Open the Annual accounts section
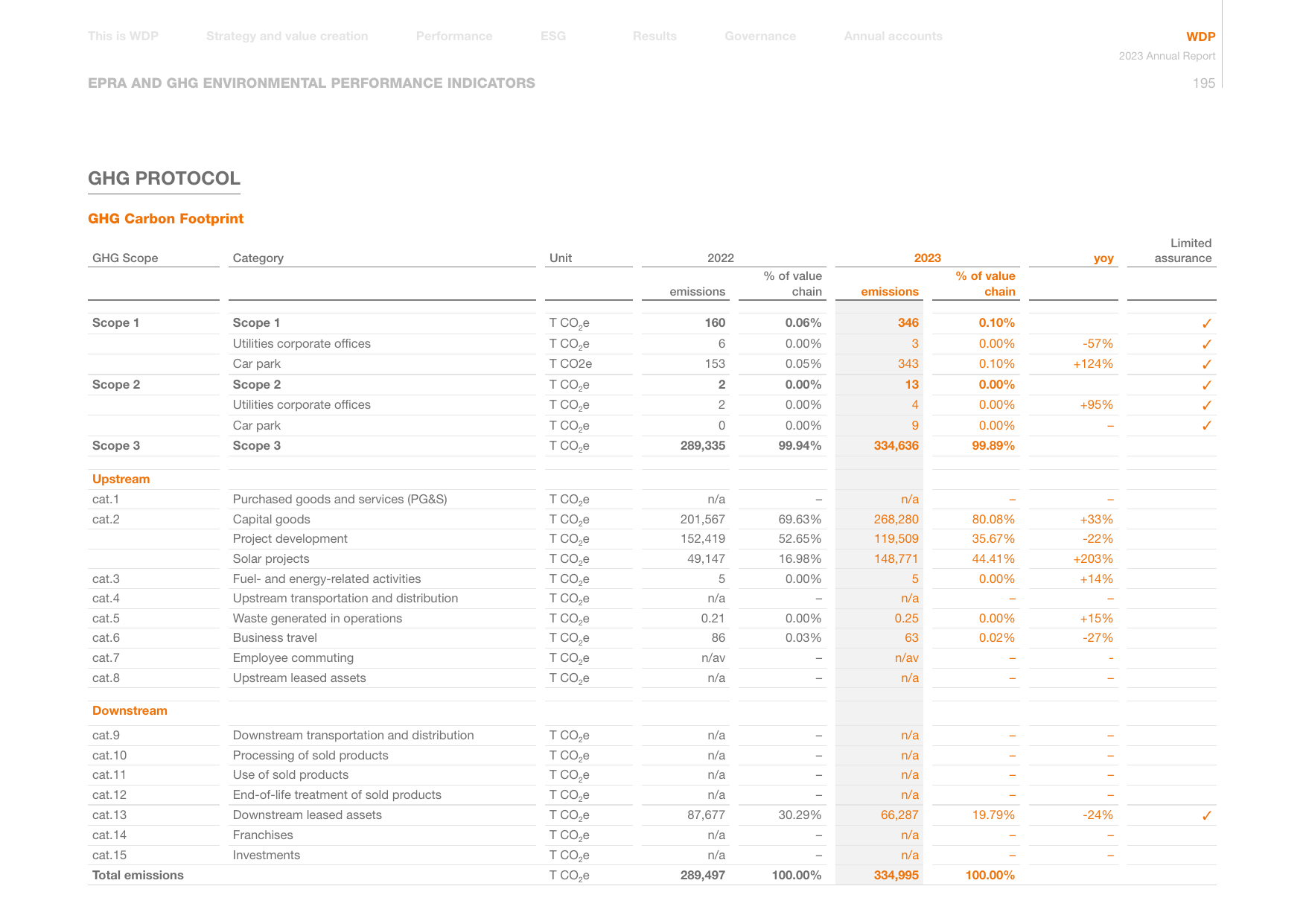Screen dimensions: 1306x924 click(x=893, y=36)
